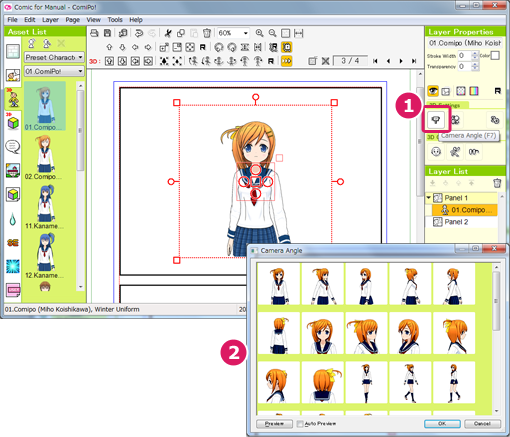Click the Zoom Out magnifier icon

coord(272,33)
